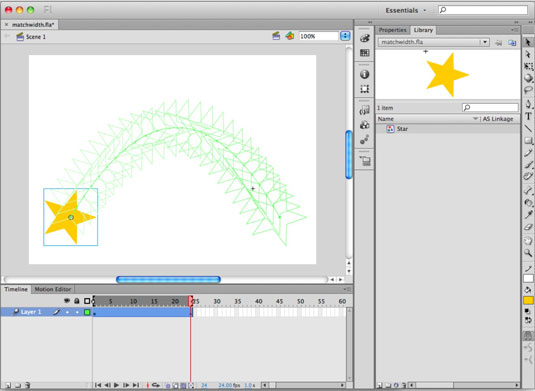535x391 pixels.
Task: Select the Deco tool
Action: click(x=528, y=176)
